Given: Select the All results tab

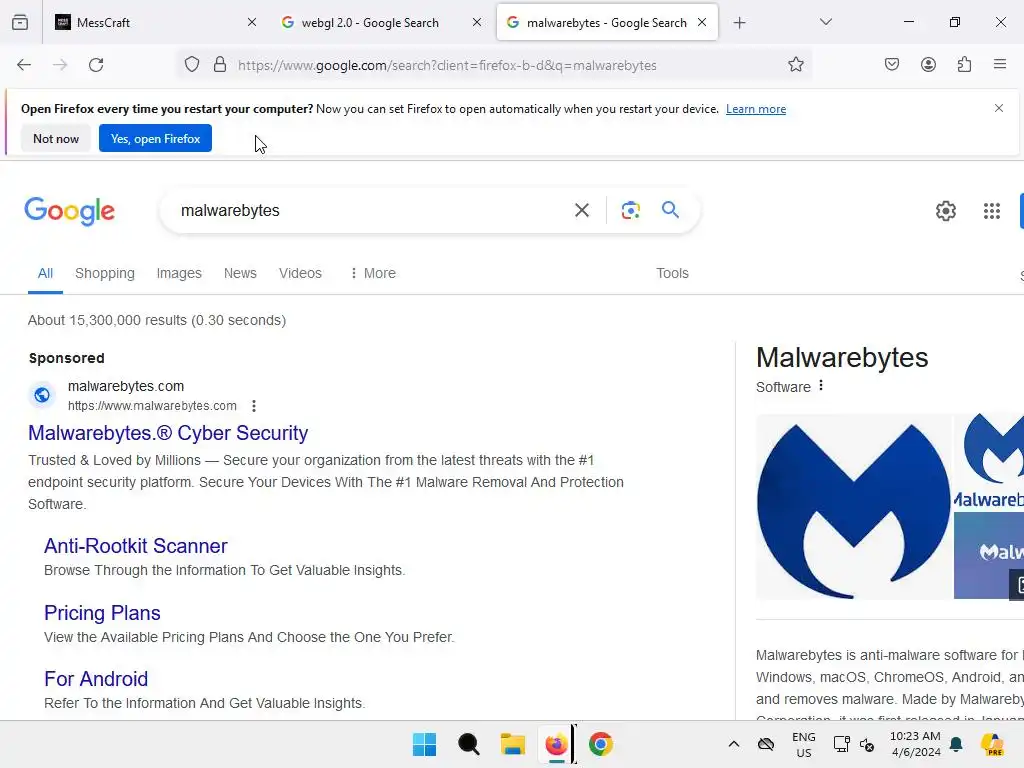Looking at the screenshot, I should tap(45, 273).
